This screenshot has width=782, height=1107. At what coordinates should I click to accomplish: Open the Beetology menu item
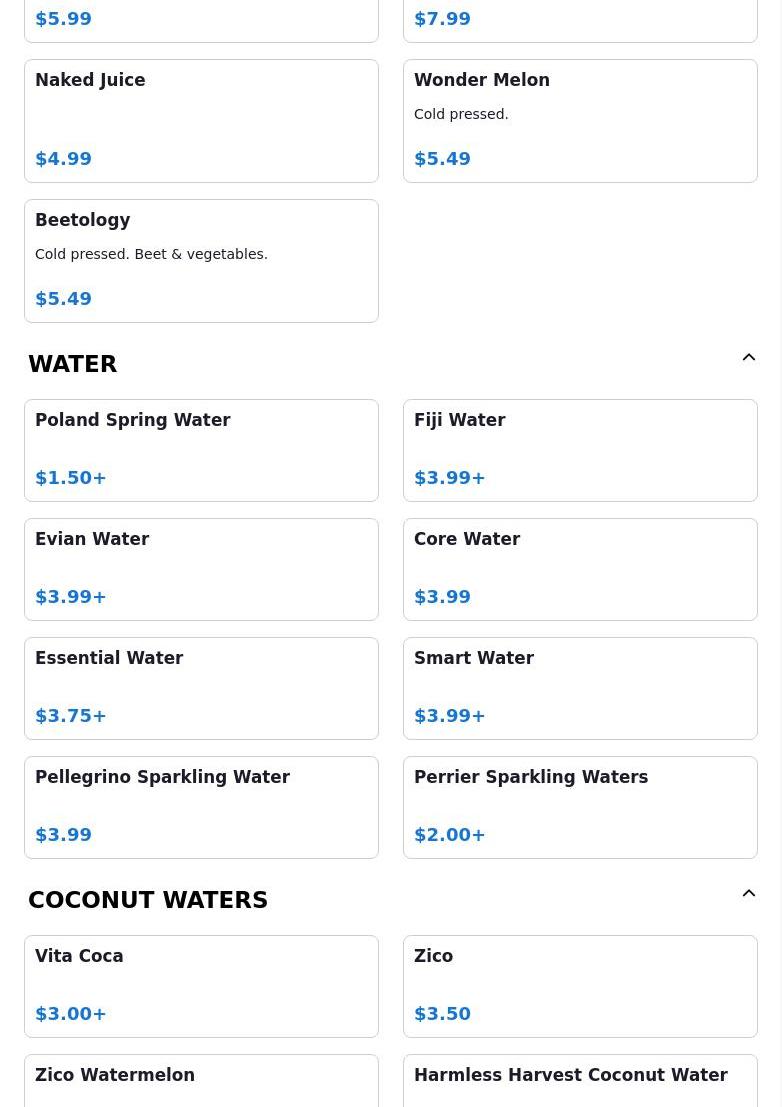[201, 260]
